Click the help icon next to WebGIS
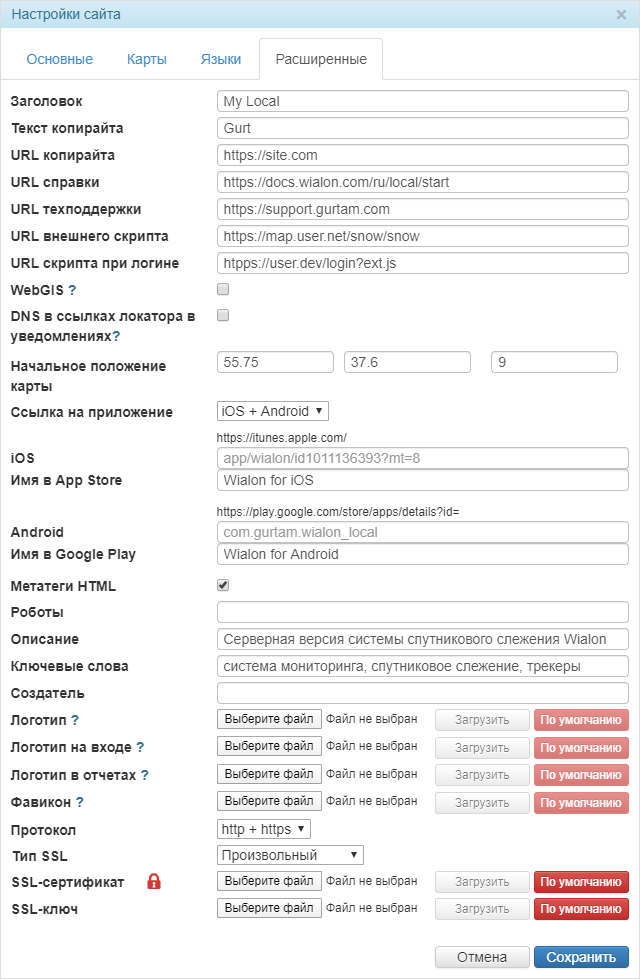640x979 pixels. click(x=72, y=291)
